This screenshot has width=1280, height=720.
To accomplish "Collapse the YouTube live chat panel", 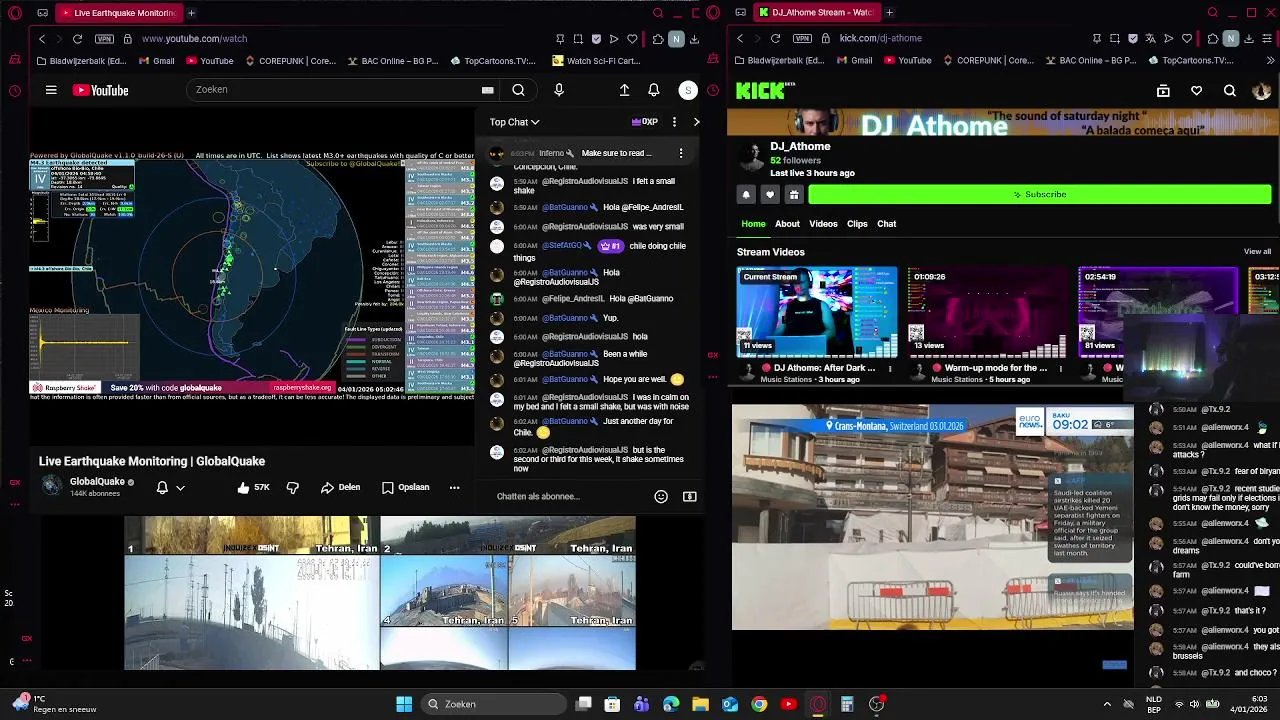I will point(696,122).
